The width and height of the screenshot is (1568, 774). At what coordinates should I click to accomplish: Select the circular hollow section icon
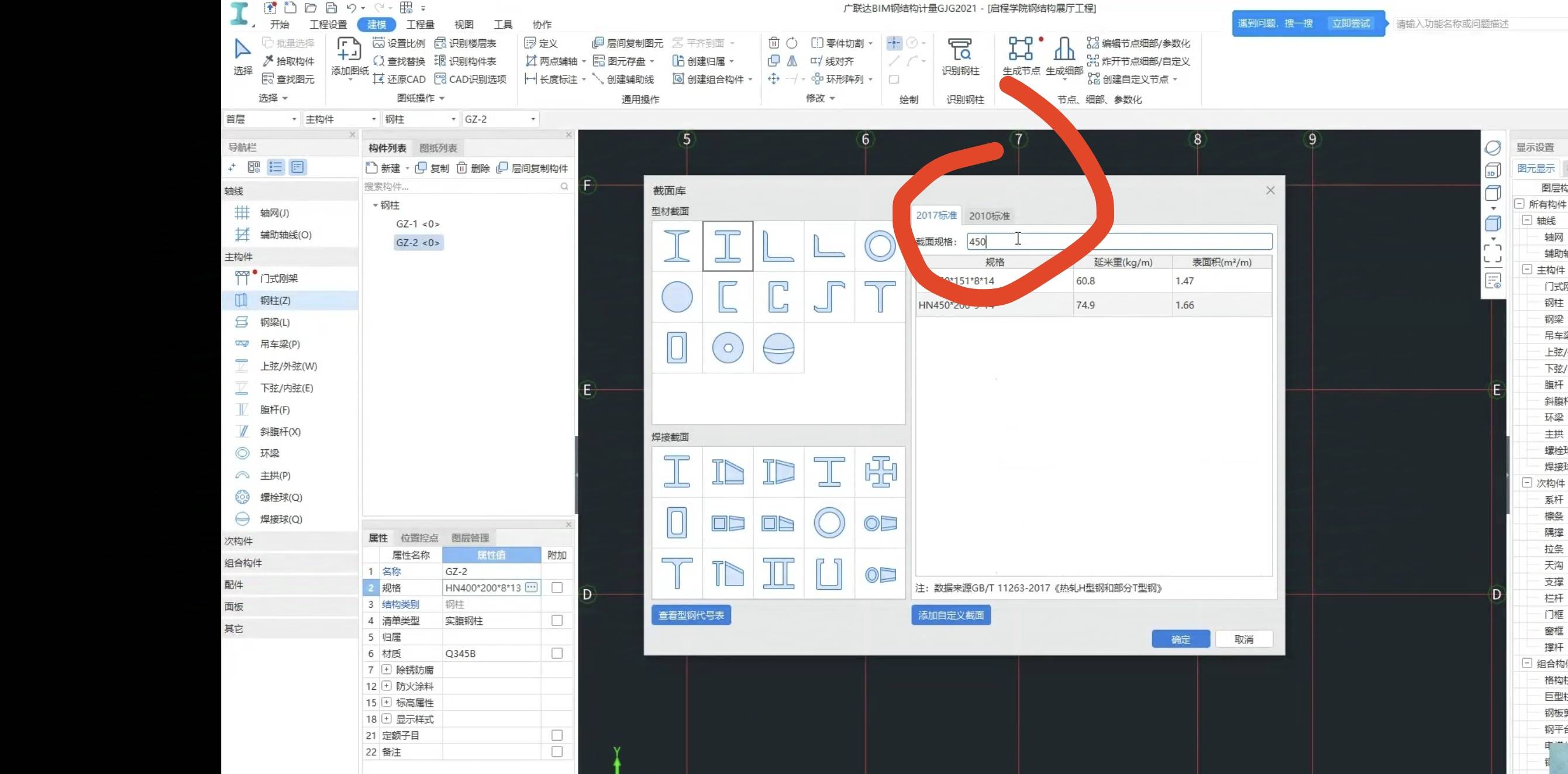click(x=879, y=246)
